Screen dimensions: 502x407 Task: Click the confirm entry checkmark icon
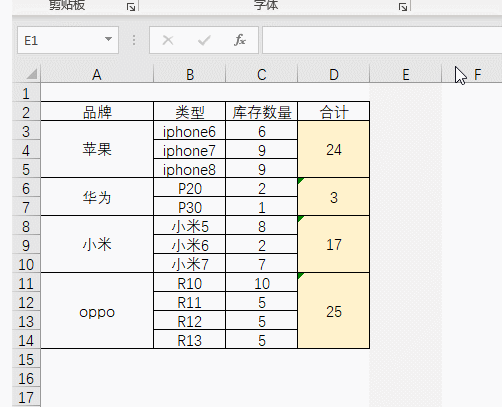pyautogui.click(x=204, y=40)
